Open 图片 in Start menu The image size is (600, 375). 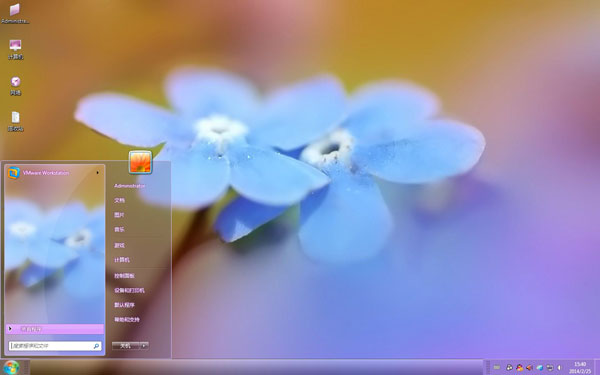[119, 215]
